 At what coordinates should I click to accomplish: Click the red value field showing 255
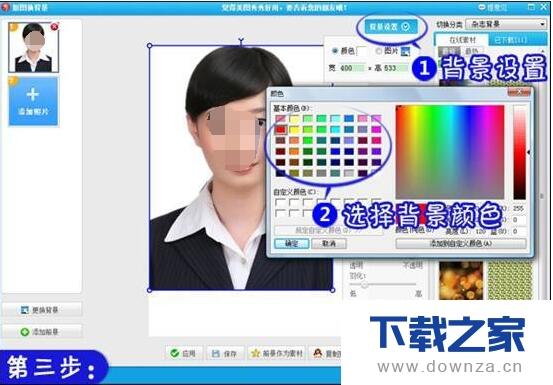518,209
